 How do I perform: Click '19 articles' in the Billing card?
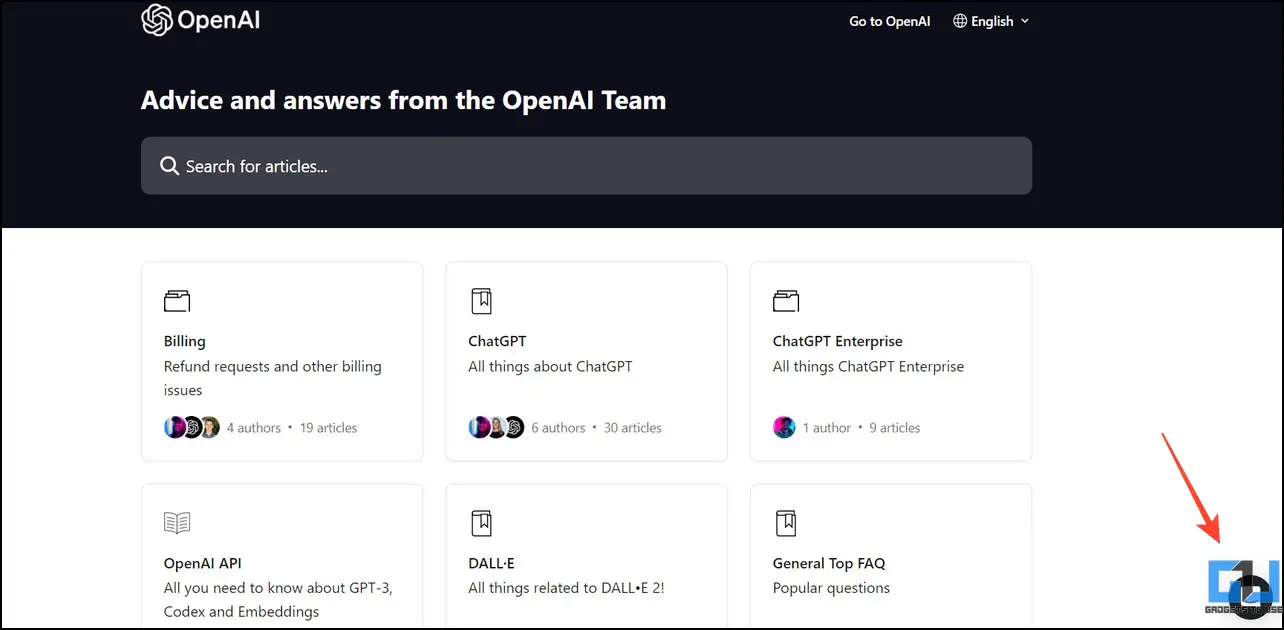[x=328, y=427]
